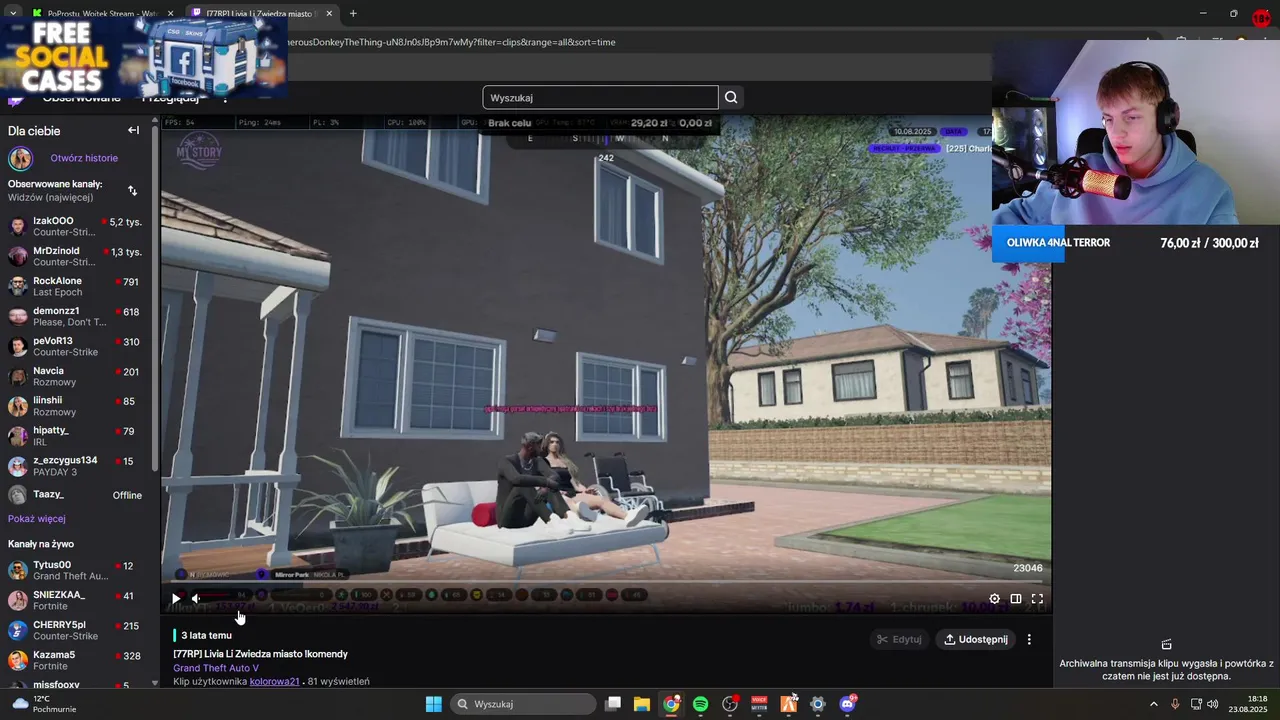Enter fullscreen in the video player
The image size is (1280, 720).
click(1037, 599)
